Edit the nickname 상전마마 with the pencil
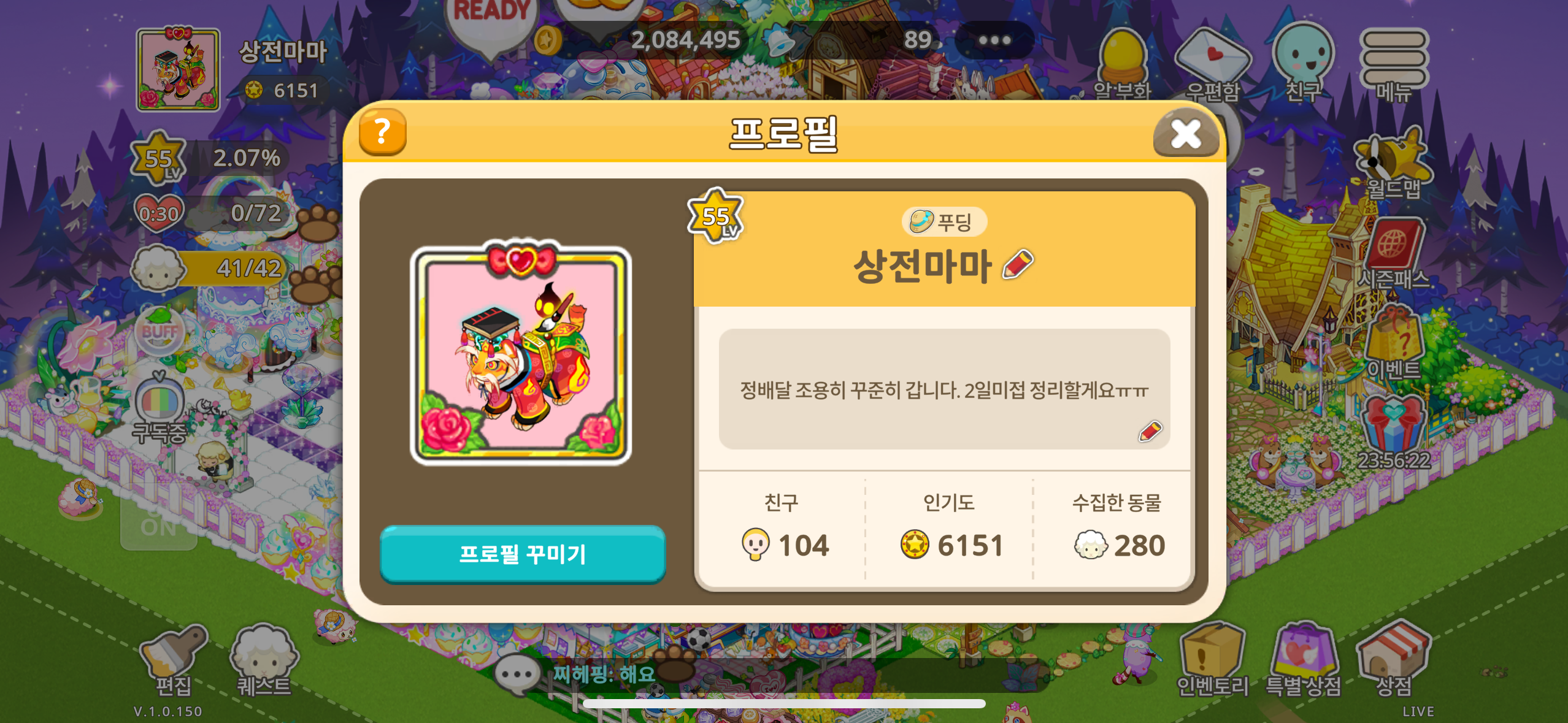Screen dimensions: 1568x723 coord(1018,265)
